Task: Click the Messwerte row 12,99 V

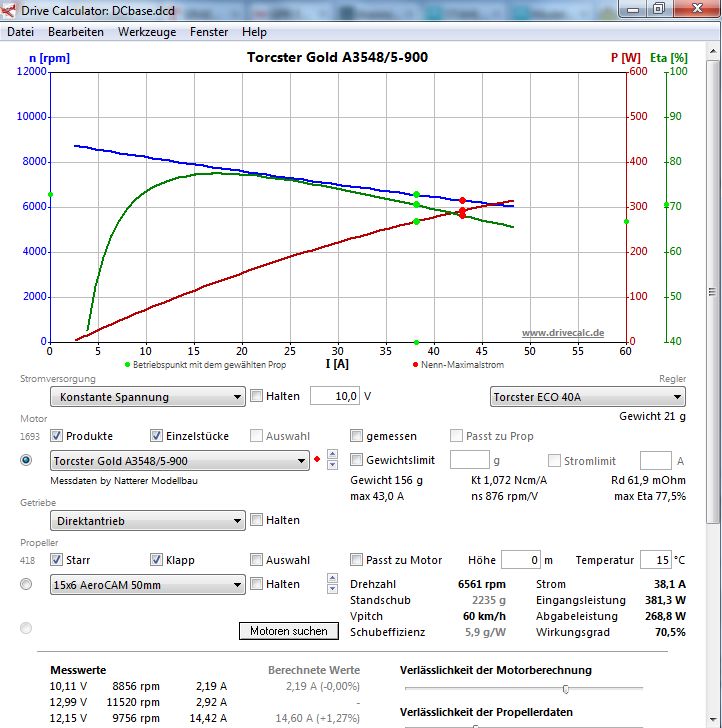Action: (138, 702)
